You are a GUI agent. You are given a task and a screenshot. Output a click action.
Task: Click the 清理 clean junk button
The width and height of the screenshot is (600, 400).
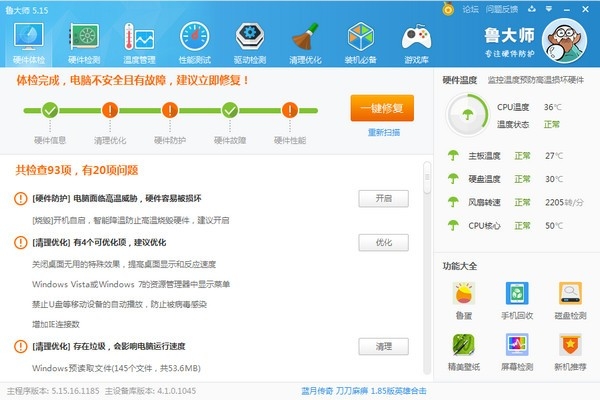pyautogui.click(x=383, y=346)
